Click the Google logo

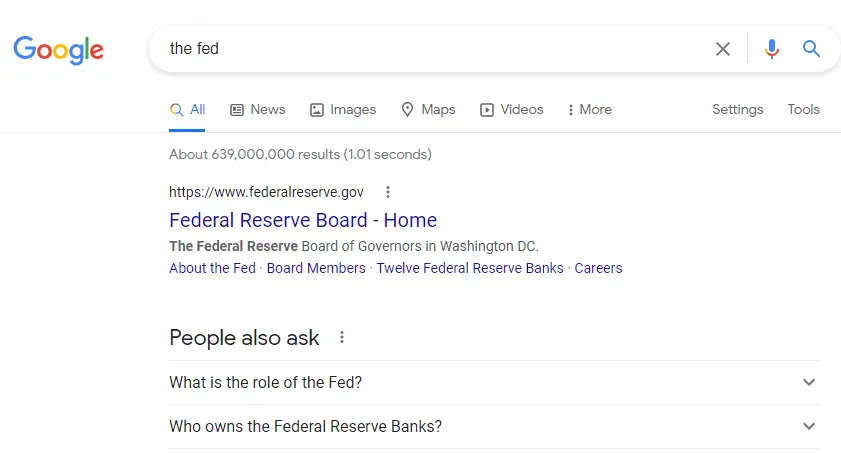58,49
